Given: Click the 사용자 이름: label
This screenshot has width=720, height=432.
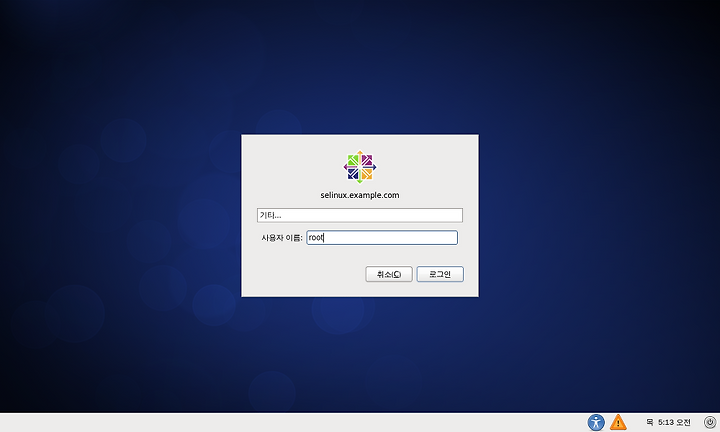Looking at the screenshot, I should [x=282, y=238].
